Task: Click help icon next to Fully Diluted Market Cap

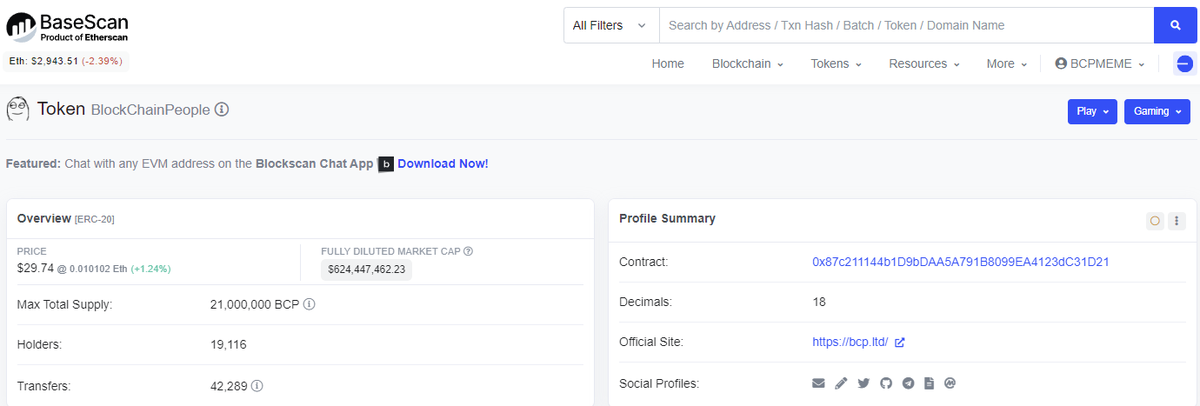Action: (468, 251)
